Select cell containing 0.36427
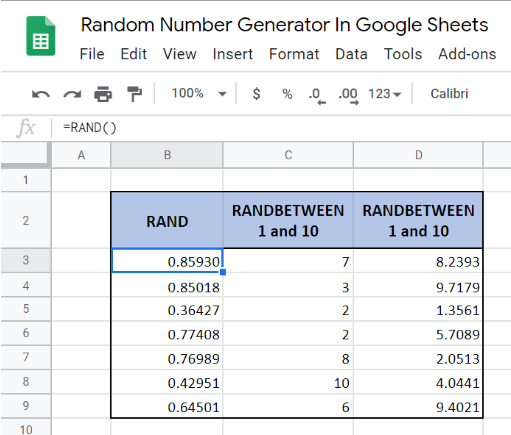The width and height of the screenshot is (511, 435). click(167, 309)
